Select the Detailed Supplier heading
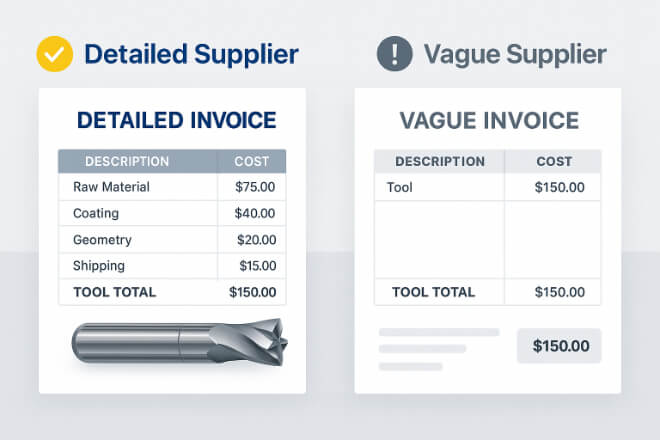 coord(192,54)
